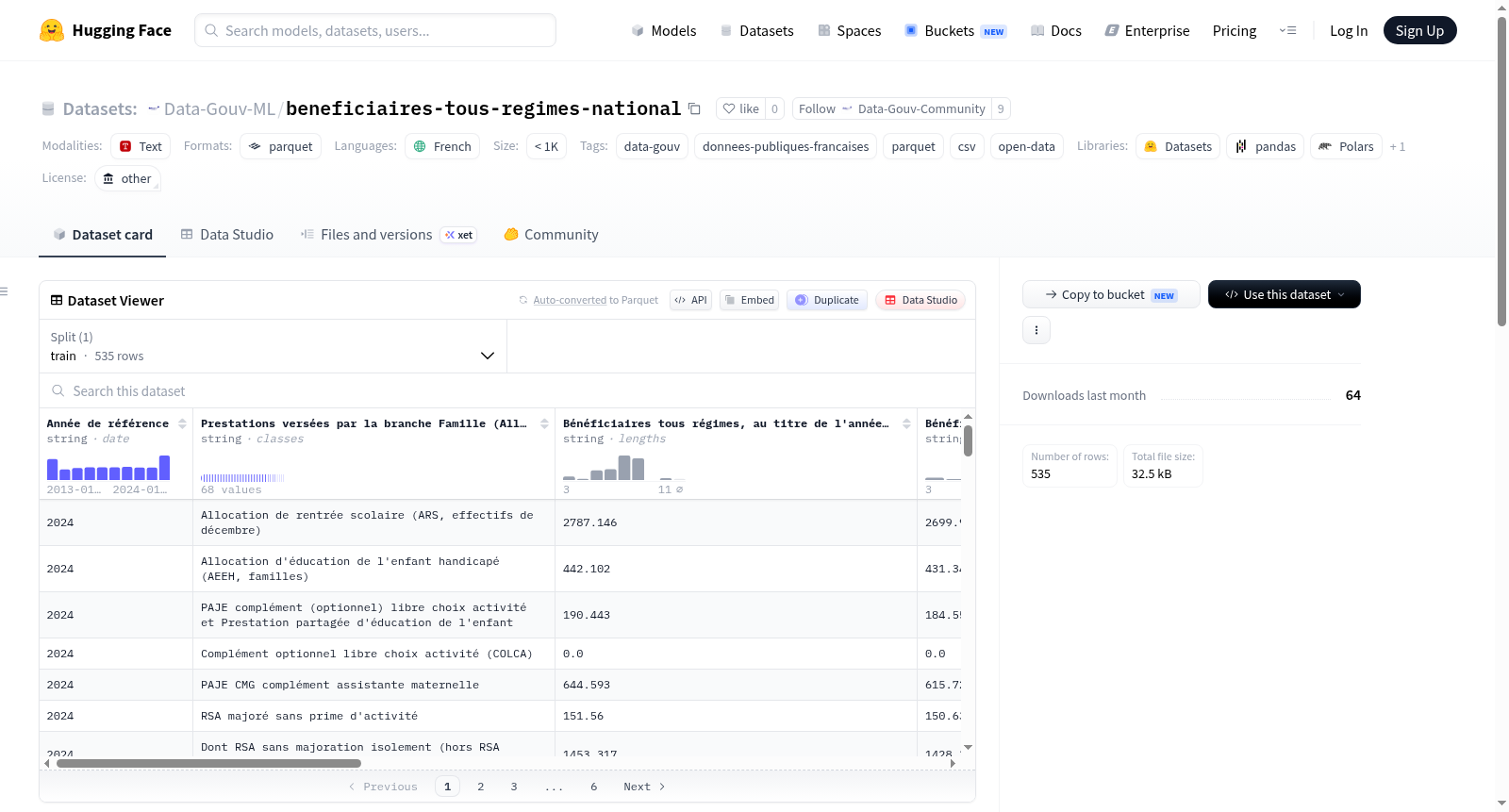Screen dimensions: 1509x812
Task: Click the cell reading 2787.146
Action: point(736,522)
